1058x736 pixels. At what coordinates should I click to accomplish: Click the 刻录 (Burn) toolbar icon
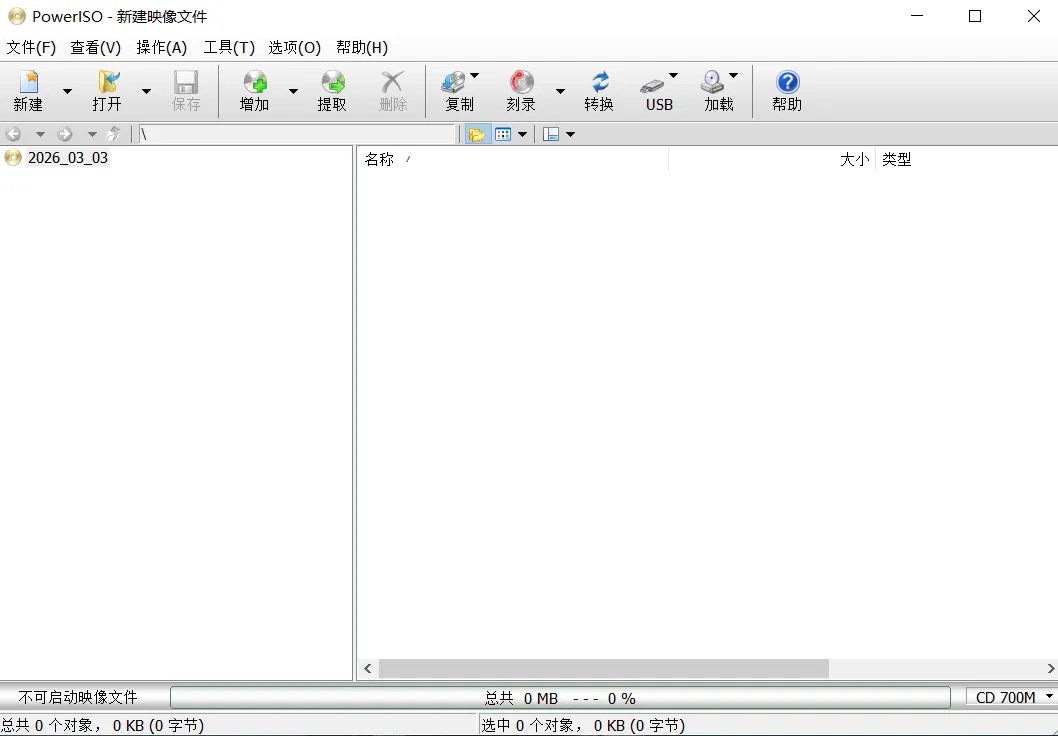coord(521,91)
